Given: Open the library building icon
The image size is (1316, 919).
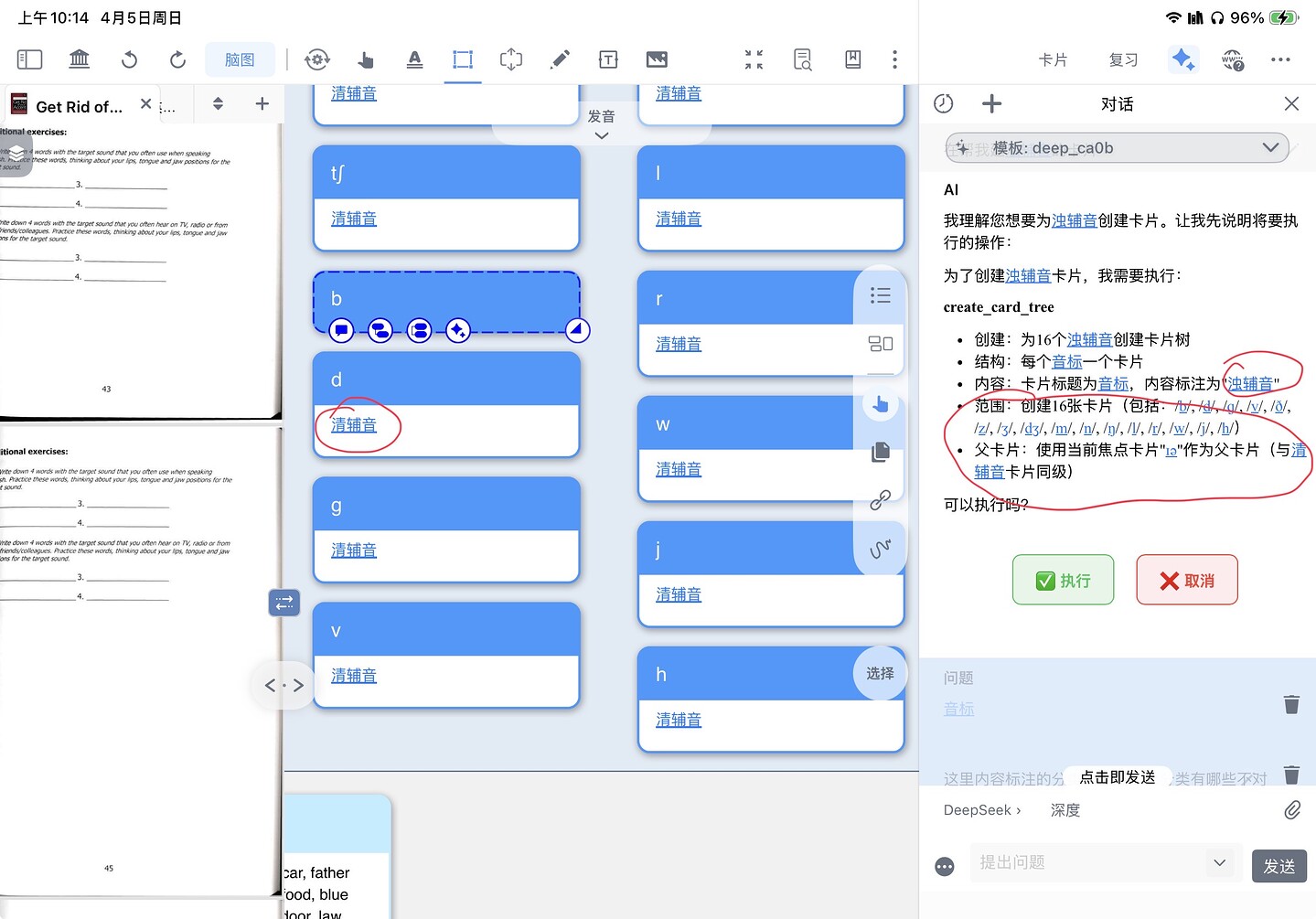Looking at the screenshot, I should [x=80, y=59].
